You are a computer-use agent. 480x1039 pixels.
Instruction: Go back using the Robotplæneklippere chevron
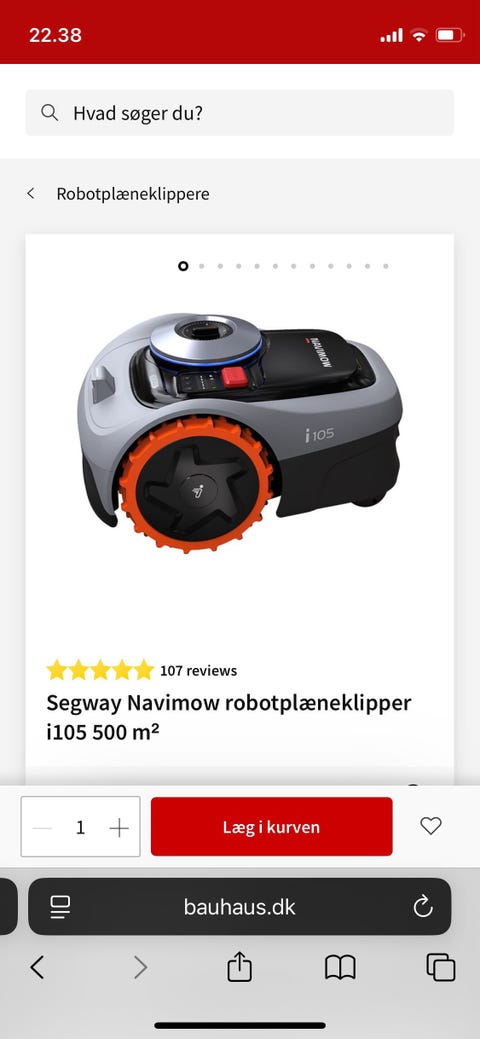[x=30, y=193]
